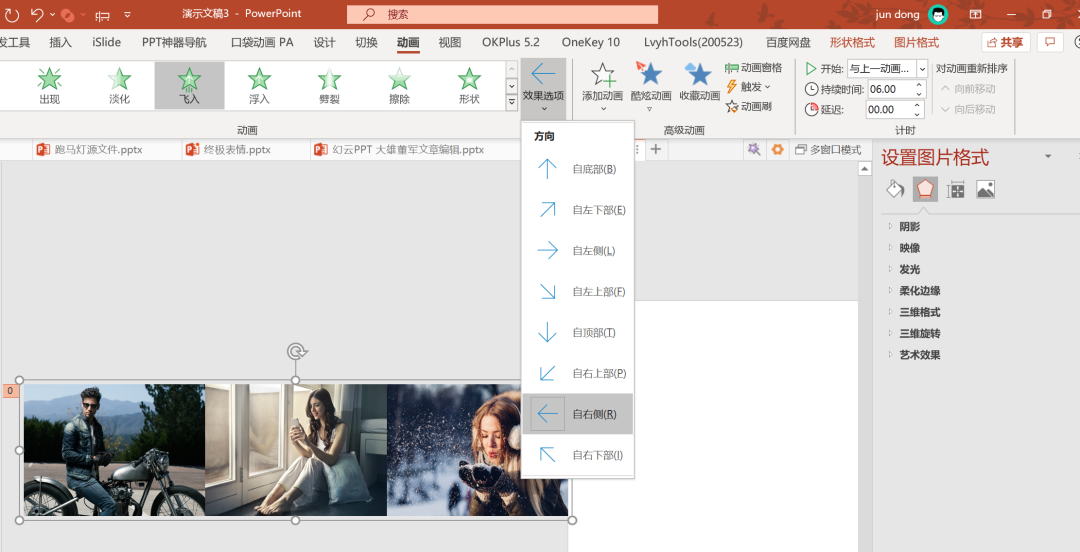Click the search box 搜索
1080x552 pixels.
(502, 14)
